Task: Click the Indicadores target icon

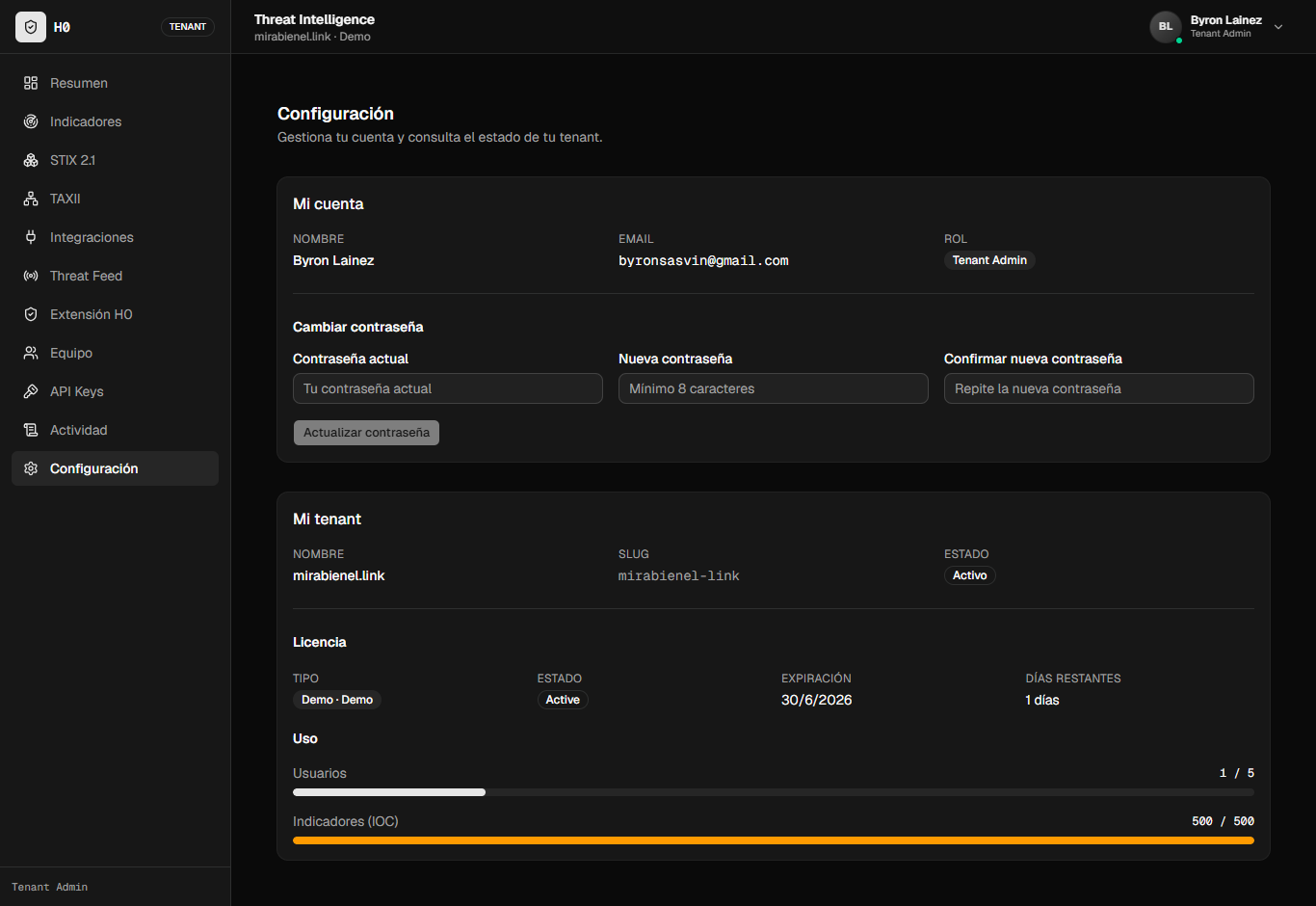Action: 31,121
